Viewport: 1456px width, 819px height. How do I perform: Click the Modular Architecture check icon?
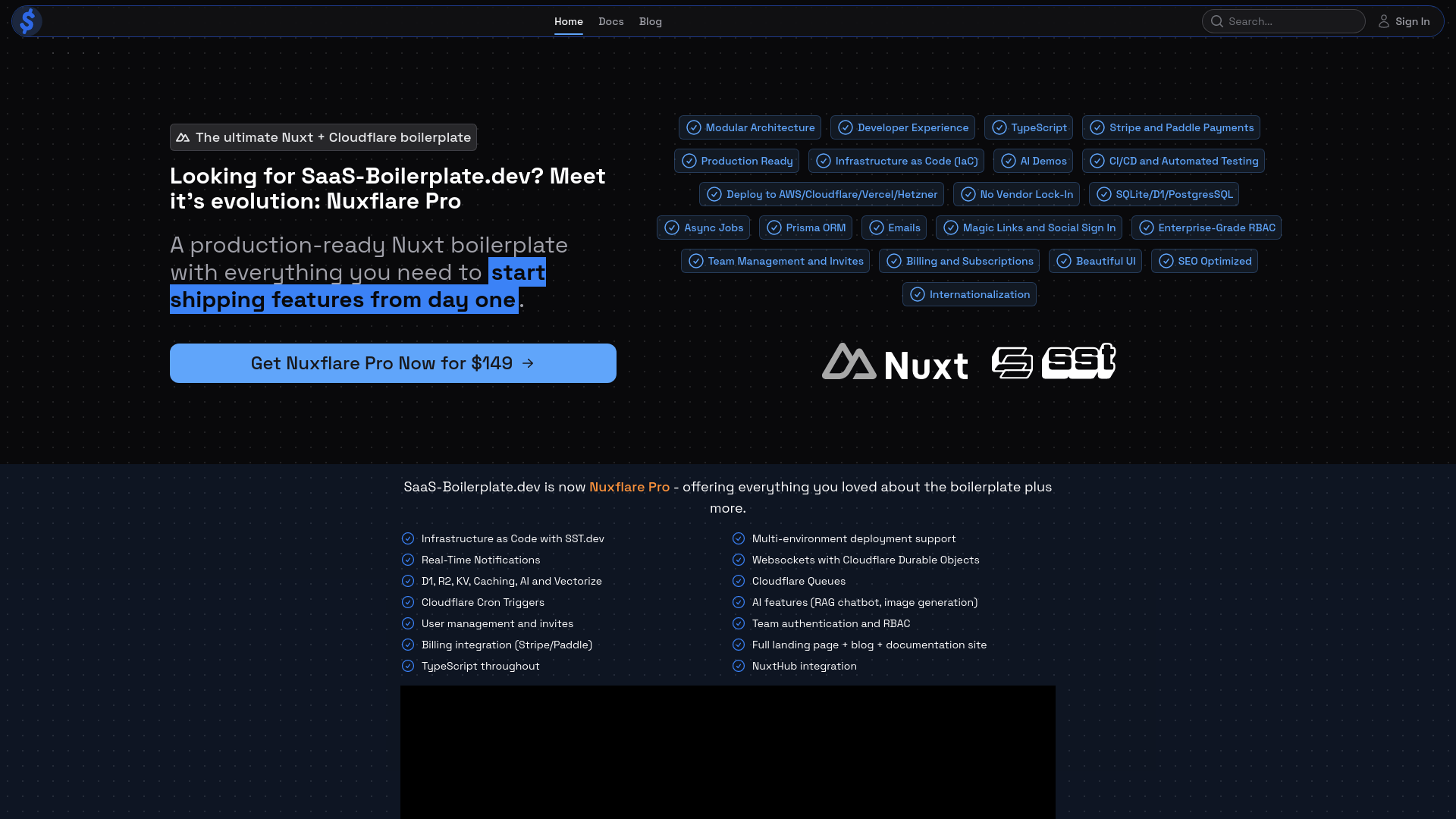click(694, 127)
